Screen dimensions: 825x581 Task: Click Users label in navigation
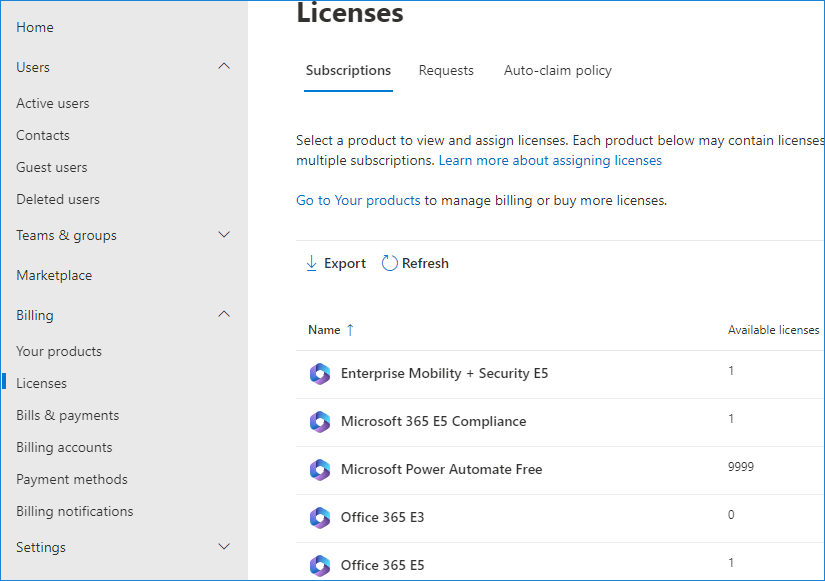(33, 67)
